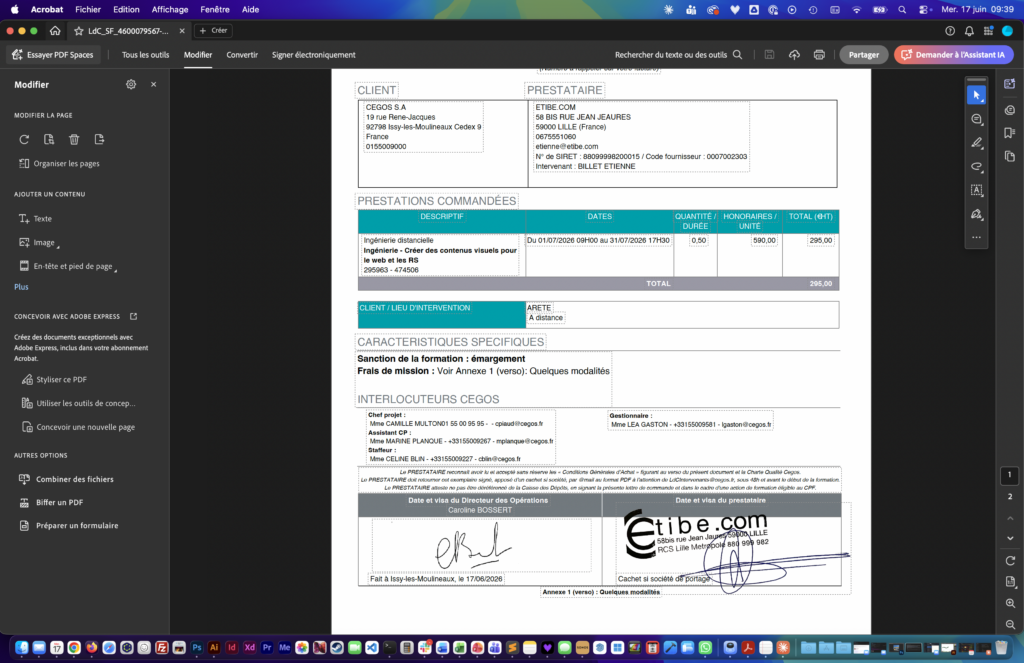Click the rotate page icon in Modifier la page
1024x663 pixels.
click(x=24, y=139)
